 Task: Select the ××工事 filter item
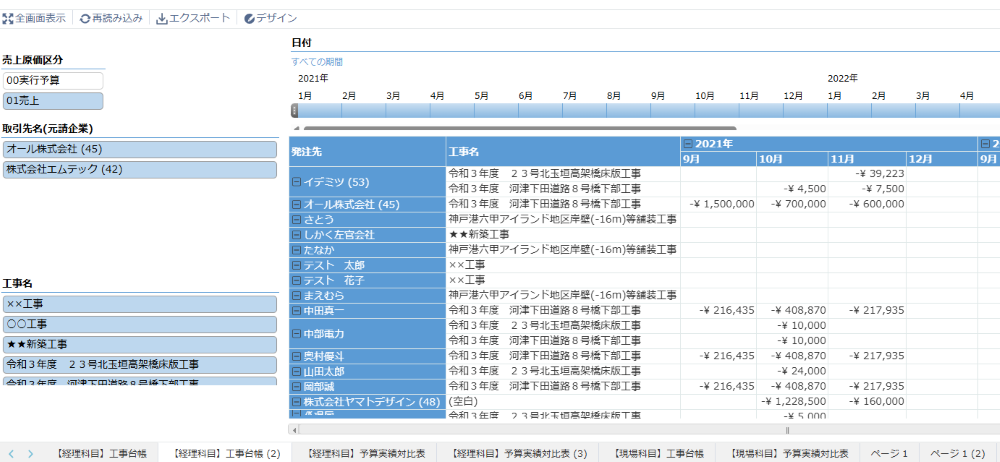pos(139,304)
